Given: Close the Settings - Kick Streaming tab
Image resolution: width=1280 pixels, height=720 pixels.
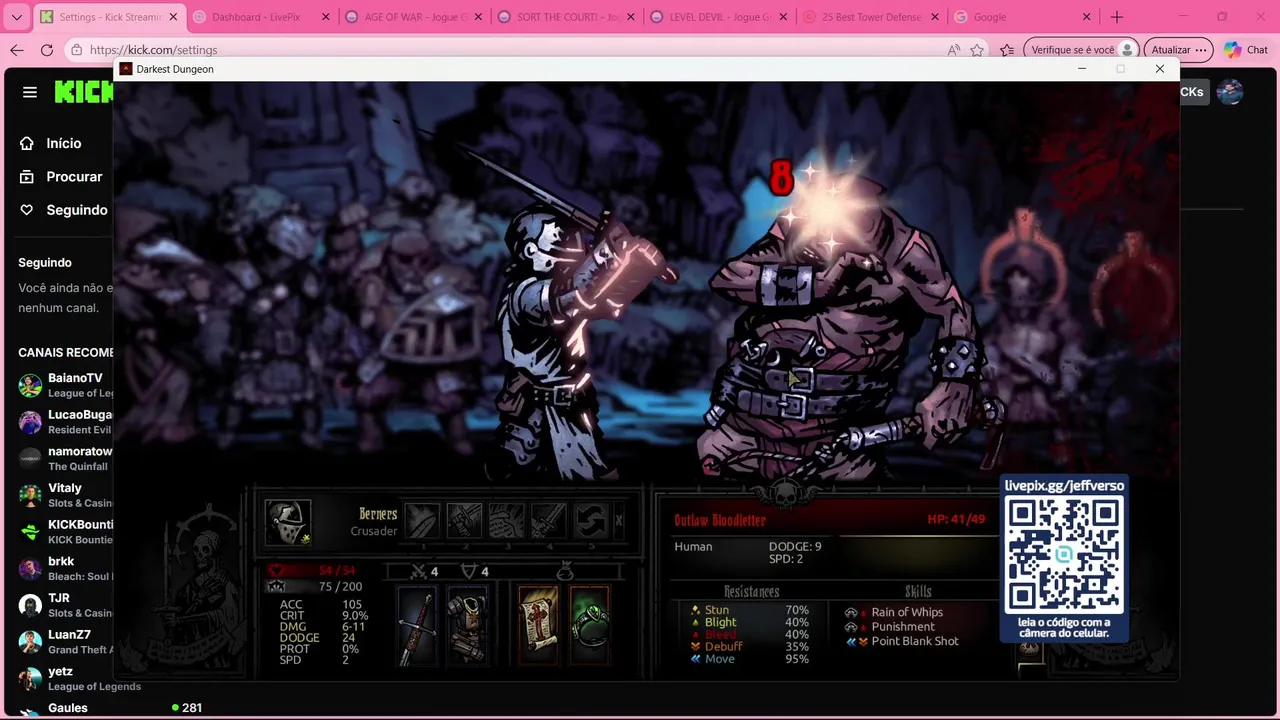Looking at the screenshot, I should [x=173, y=17].
